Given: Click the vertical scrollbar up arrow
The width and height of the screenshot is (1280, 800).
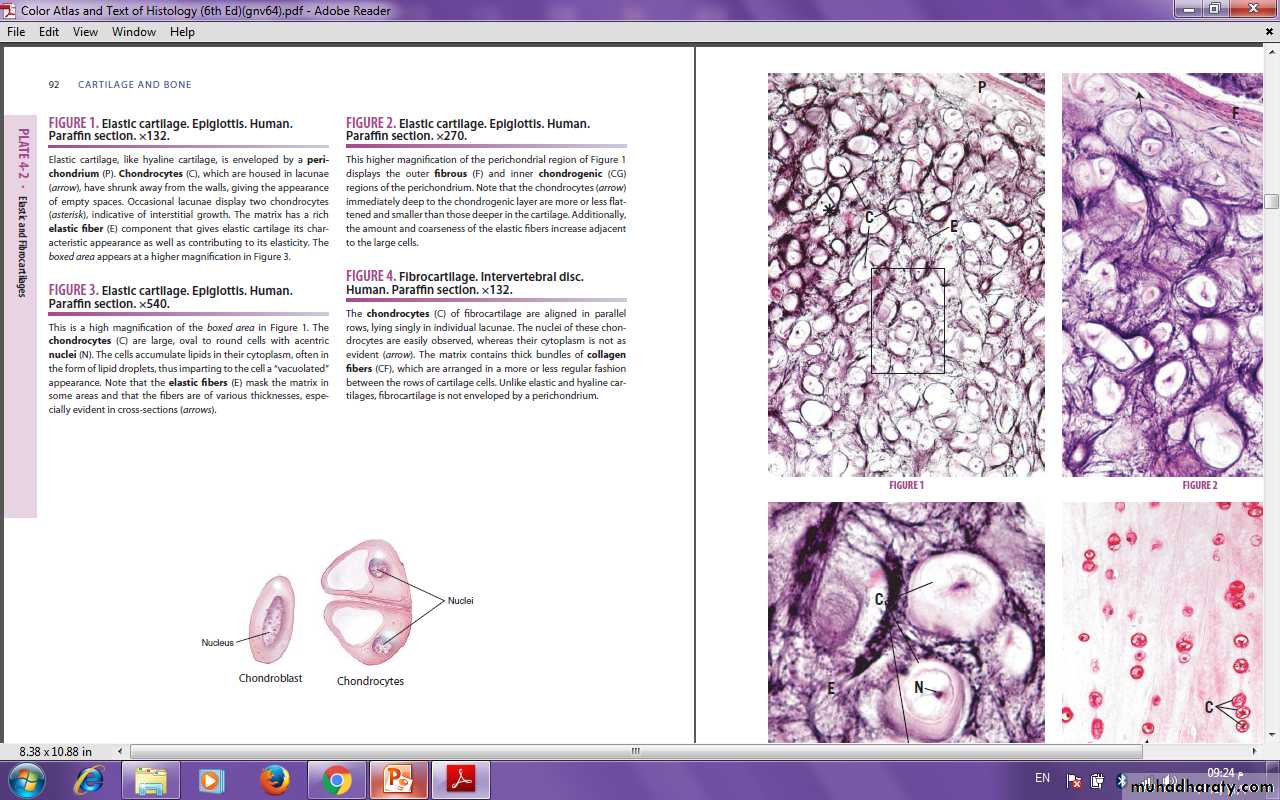Looking at the screenshot, I should [x=1271, y=52].
